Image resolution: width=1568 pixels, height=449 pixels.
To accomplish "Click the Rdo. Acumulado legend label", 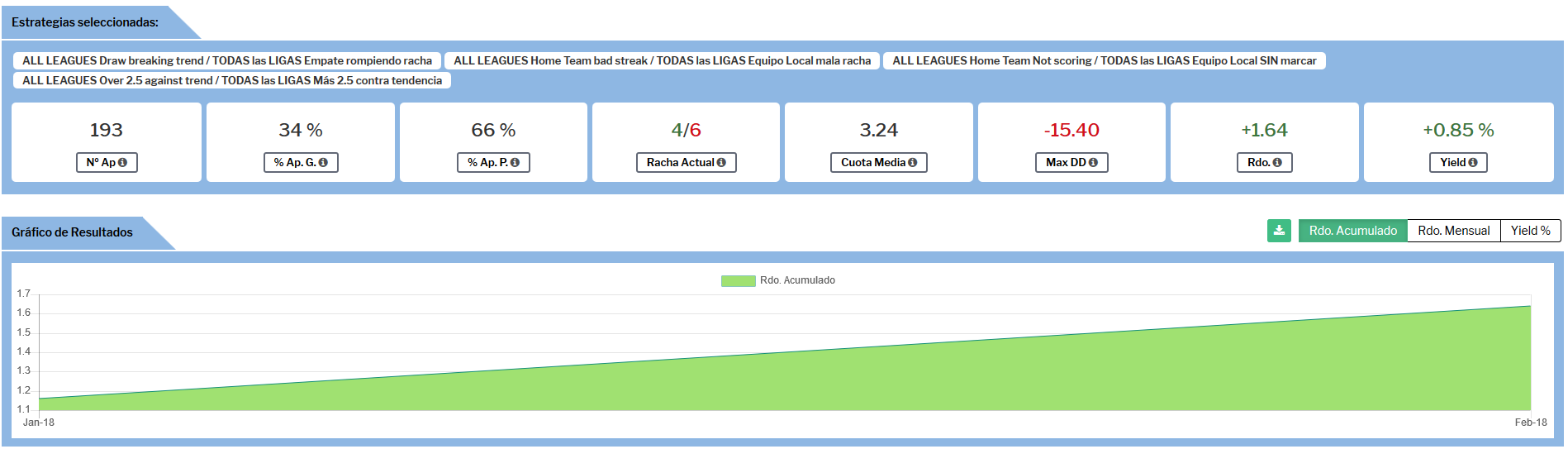I will pos(797,280).
